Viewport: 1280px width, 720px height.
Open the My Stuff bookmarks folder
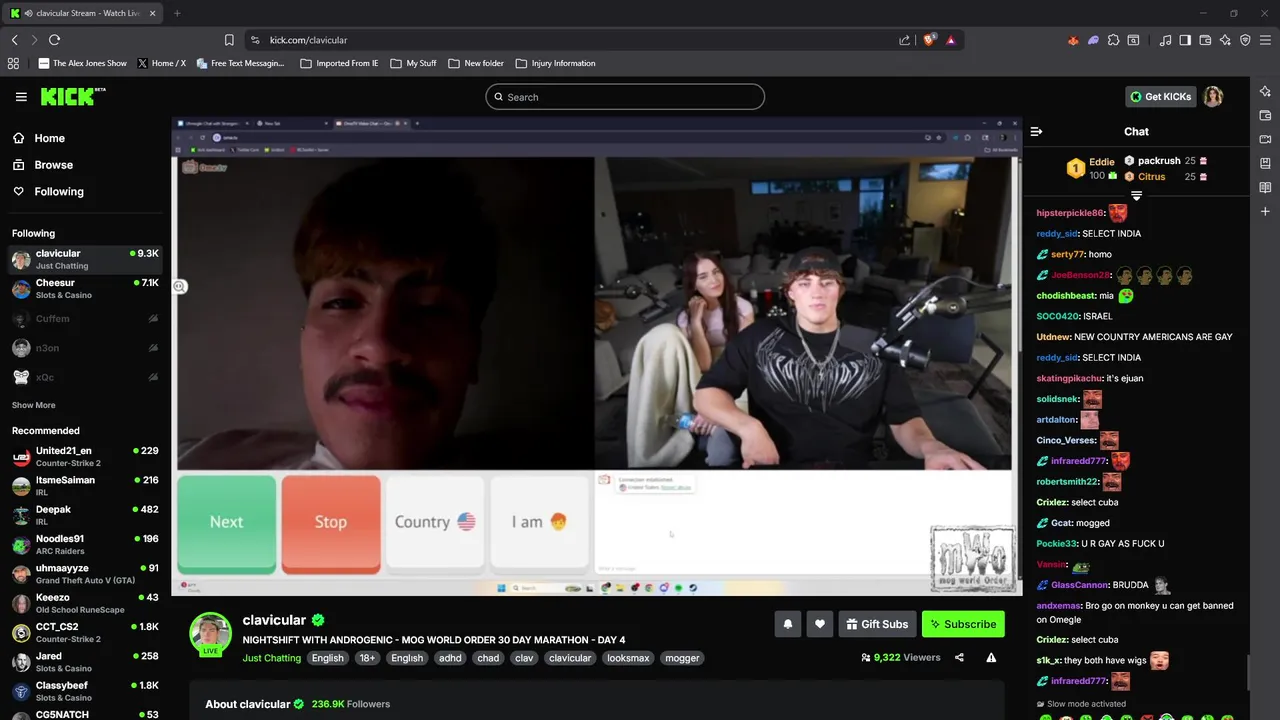point(413,63)
